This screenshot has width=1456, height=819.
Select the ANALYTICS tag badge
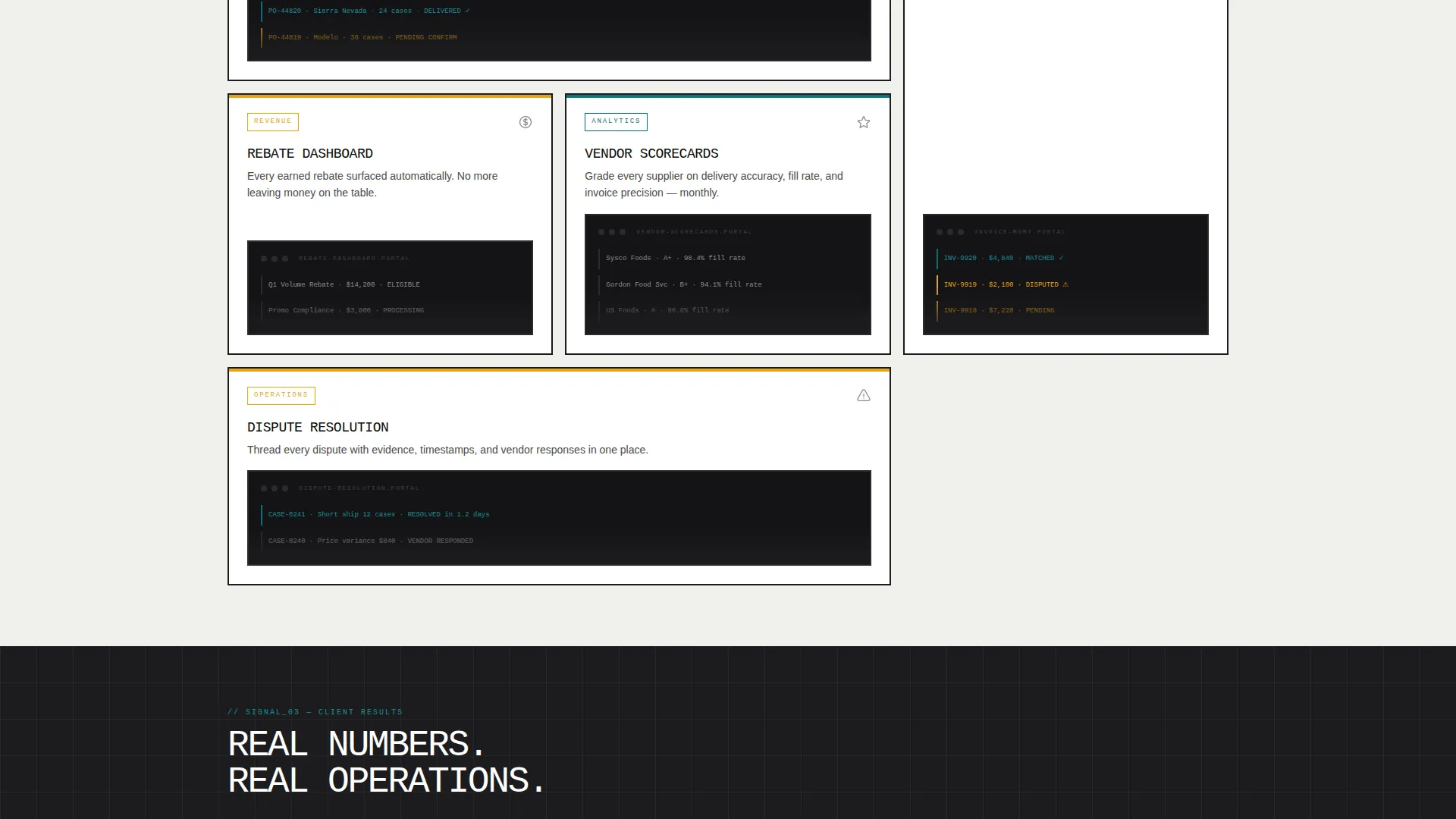tap(616, 121)
